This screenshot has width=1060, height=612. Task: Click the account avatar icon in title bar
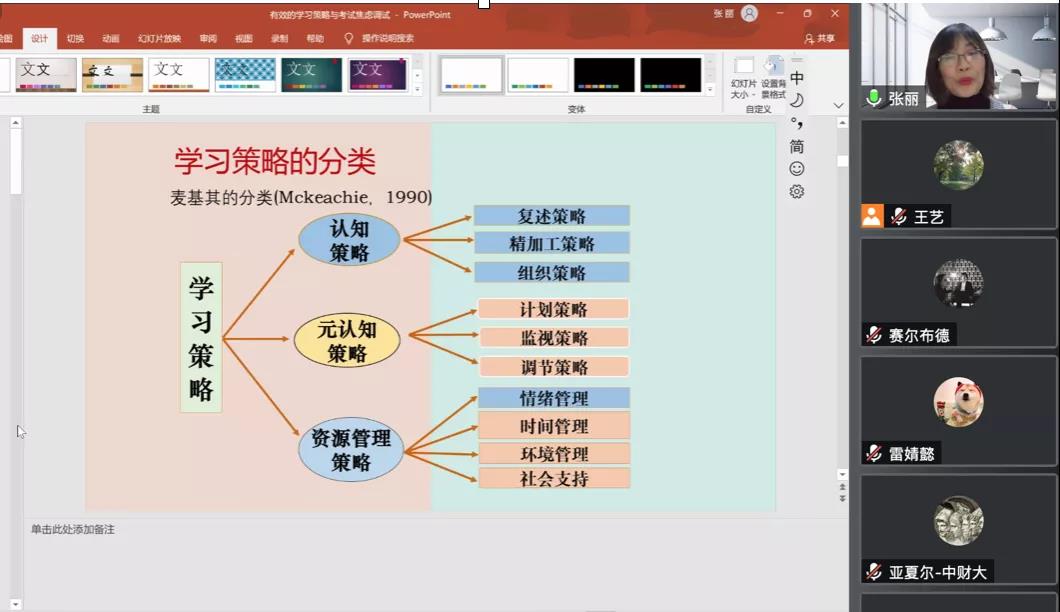pos(749,14)
